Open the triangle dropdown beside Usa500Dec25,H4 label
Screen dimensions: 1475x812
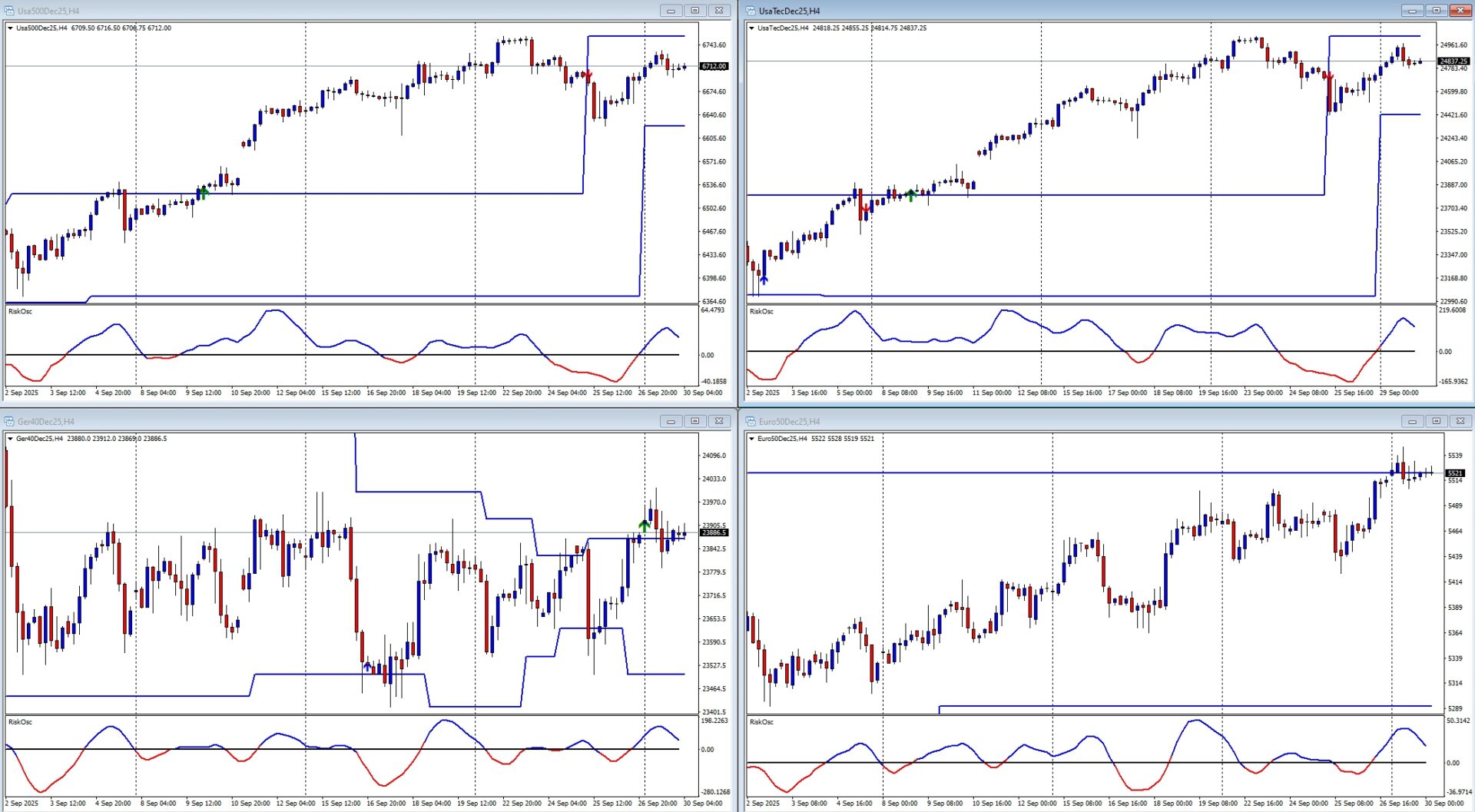[10, 28]
